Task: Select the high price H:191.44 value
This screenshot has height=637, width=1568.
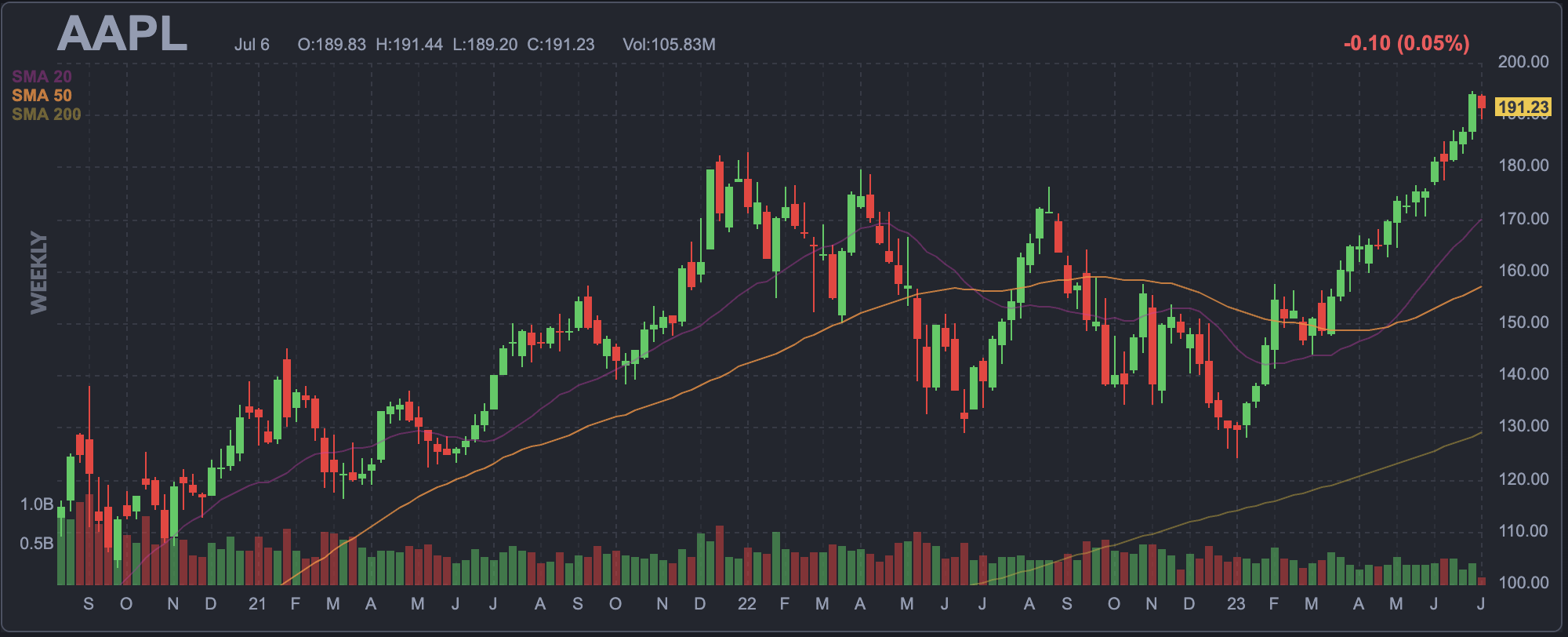Action: 409,45
